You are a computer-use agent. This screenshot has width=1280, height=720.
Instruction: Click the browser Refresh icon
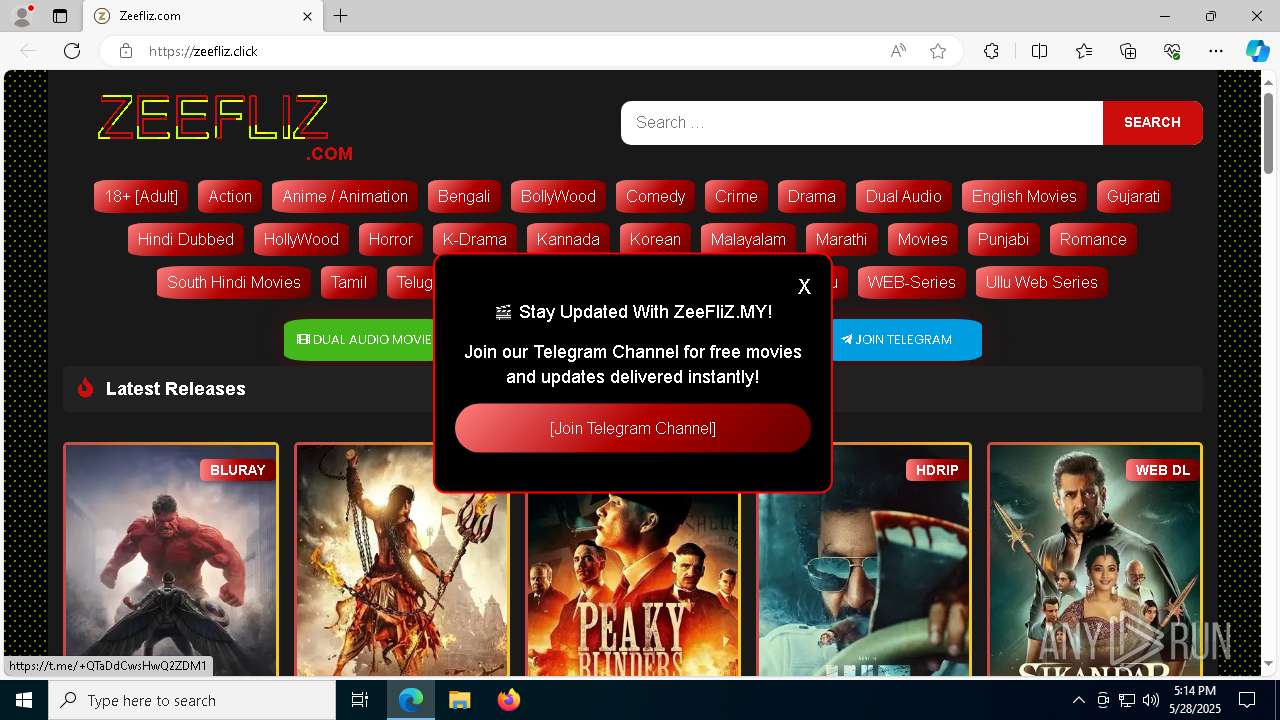(x=72, y=51)
